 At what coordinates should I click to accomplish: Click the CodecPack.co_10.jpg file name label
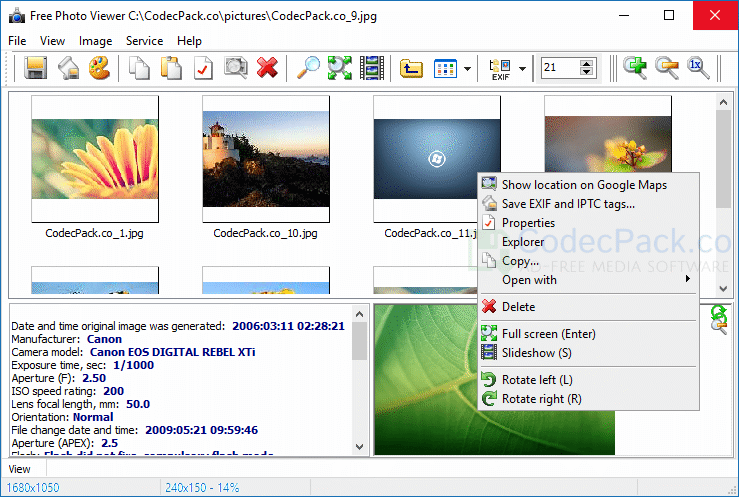[265, 233]
